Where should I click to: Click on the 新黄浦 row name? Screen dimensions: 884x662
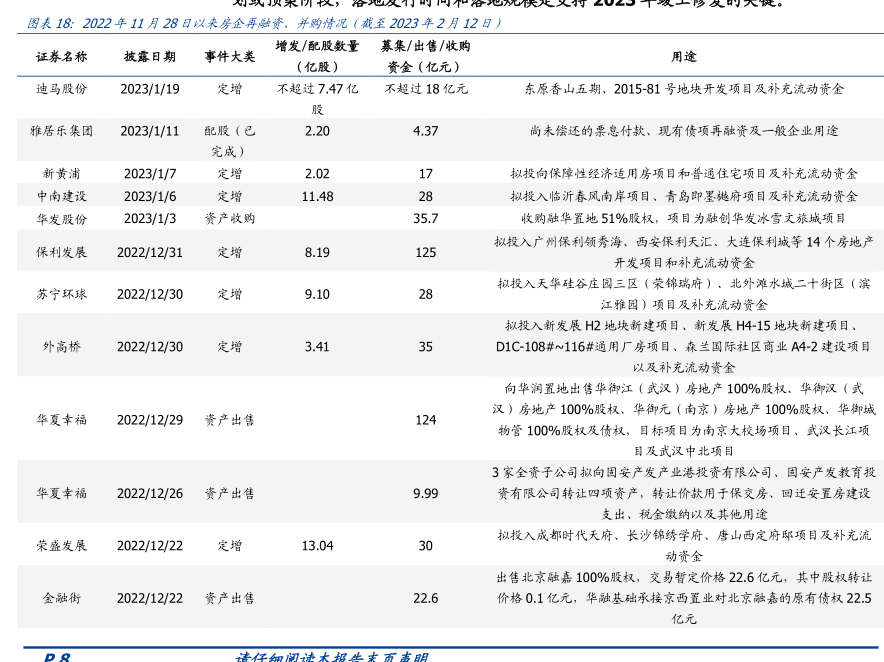[x=61, y=174]
